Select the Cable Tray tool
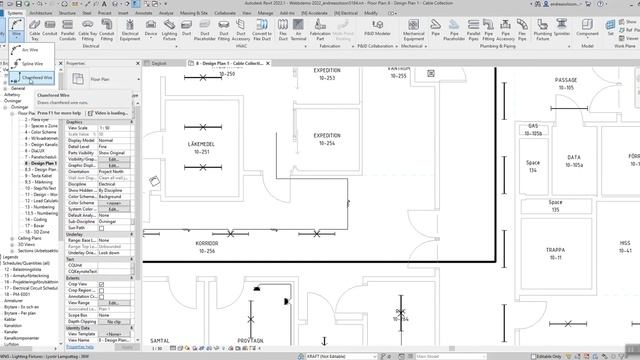640x360 pixels. coord(35,30)
